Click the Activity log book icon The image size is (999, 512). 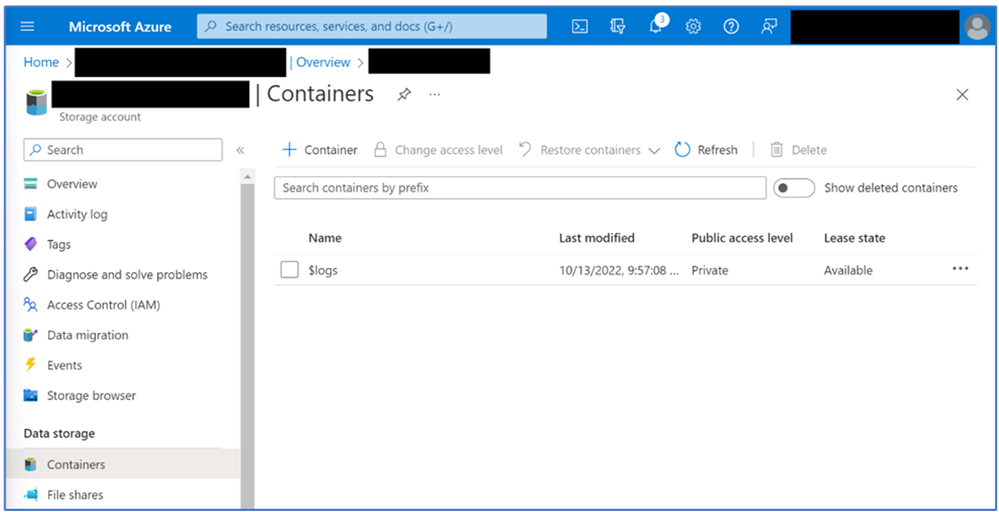point(31,214)
